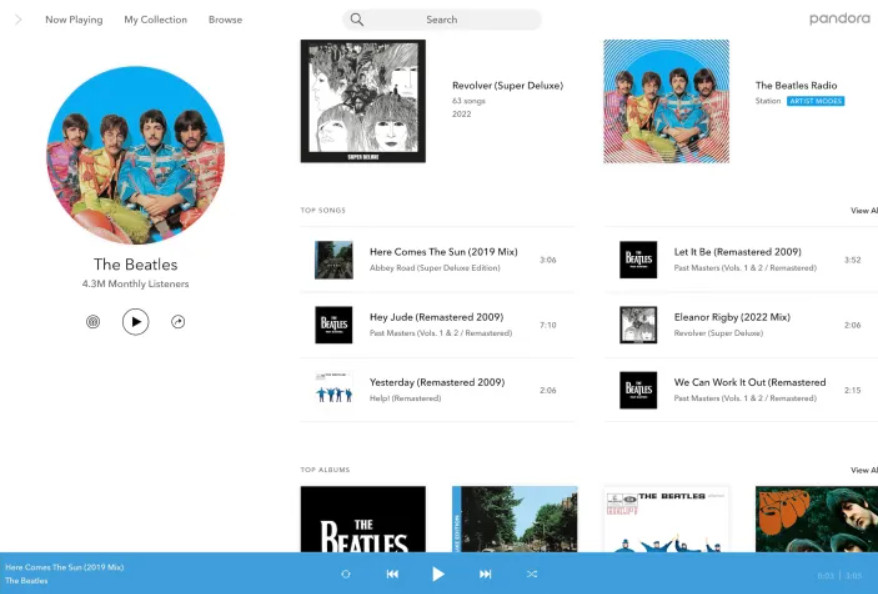Open the Past Masters album link under Let It Be
Screen dimensions: 878x594
pyautogui.click(x=745, y=268)
